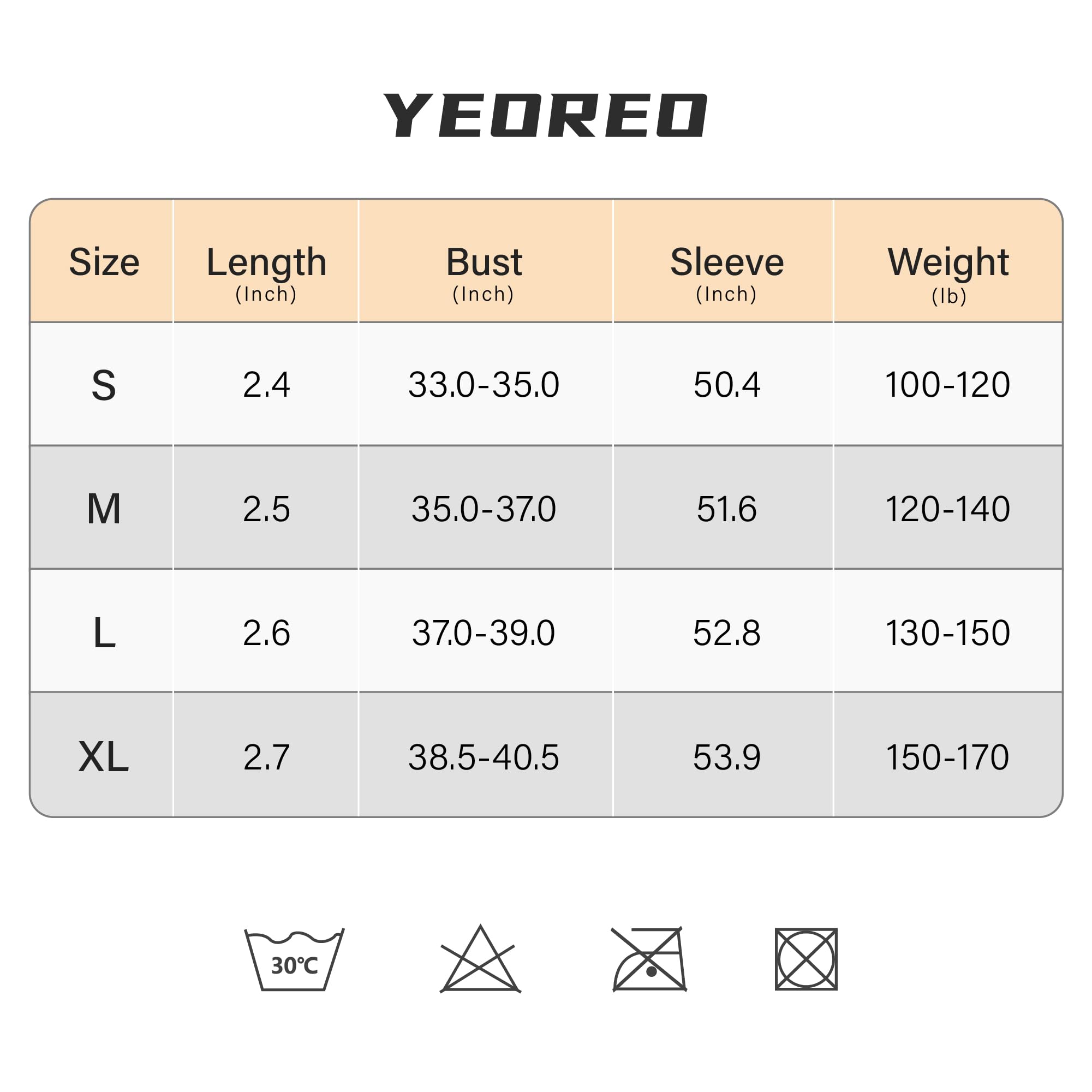
Task: Click the Bust (Inch) column header
Action: click(484, 272)
